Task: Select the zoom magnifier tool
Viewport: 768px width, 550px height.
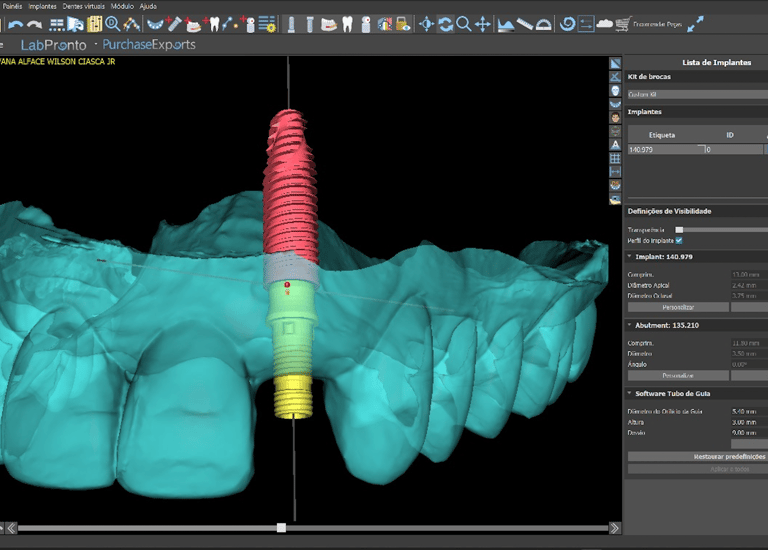Action: pos(464,23)
